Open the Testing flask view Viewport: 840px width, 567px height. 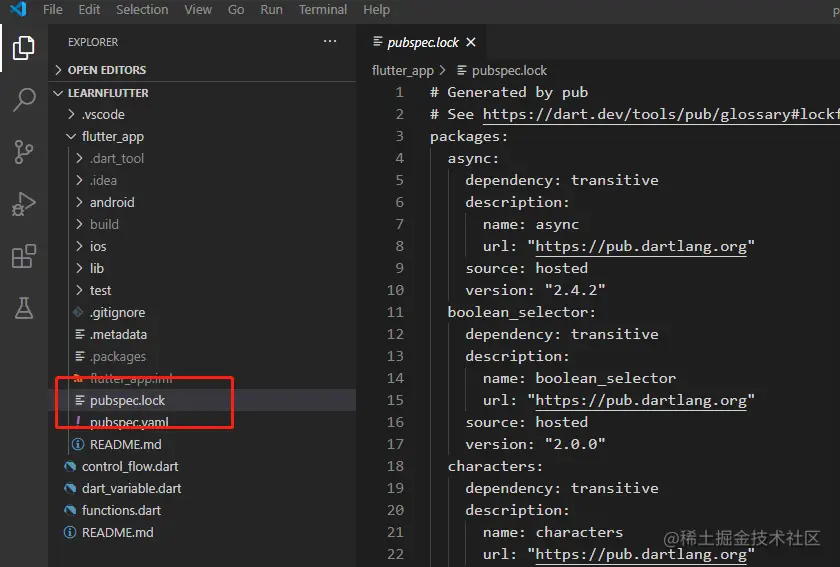coord(24,308)
